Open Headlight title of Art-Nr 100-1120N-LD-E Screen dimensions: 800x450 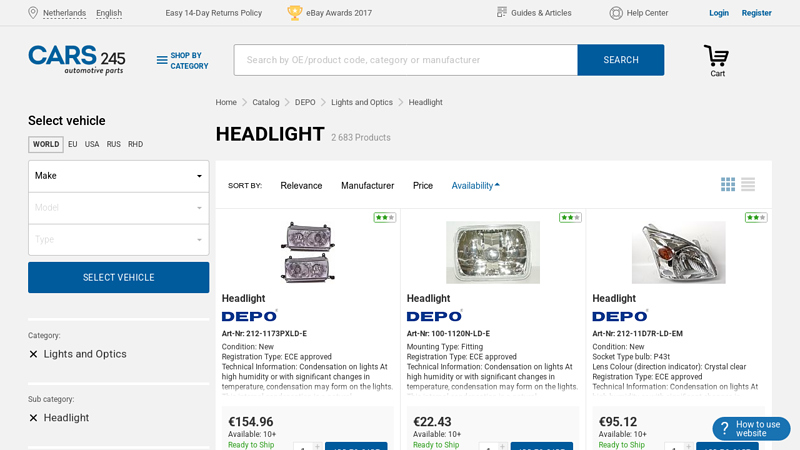(429, 298)
